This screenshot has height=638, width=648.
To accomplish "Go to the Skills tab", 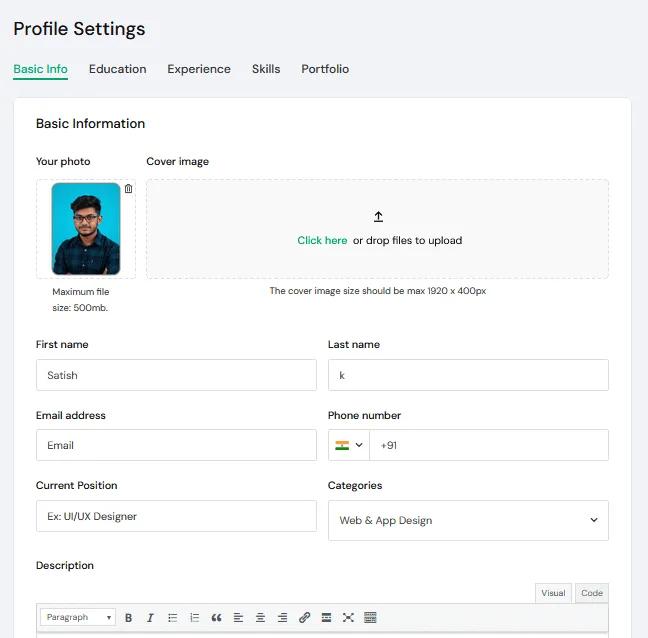I will tap(266, 69).
